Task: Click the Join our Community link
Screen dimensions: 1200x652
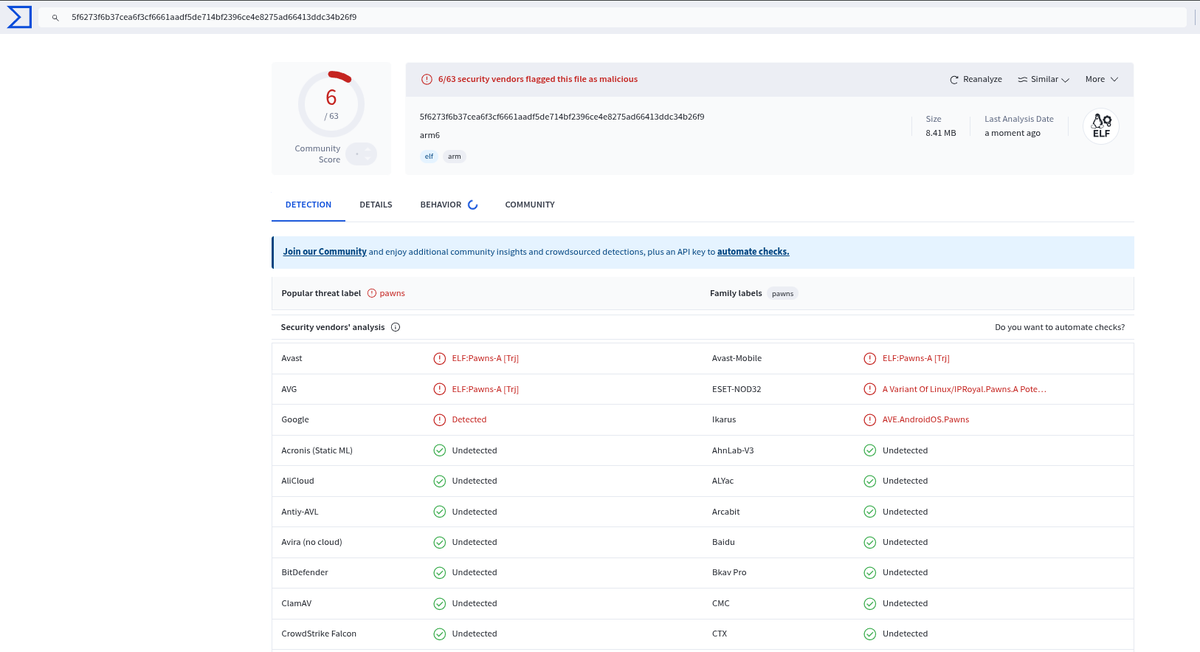Action: tap(325, 252)
